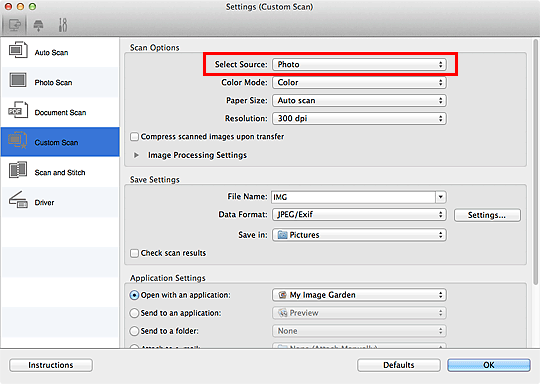Select Auto Scan in the sidebar

coord(60,52)
